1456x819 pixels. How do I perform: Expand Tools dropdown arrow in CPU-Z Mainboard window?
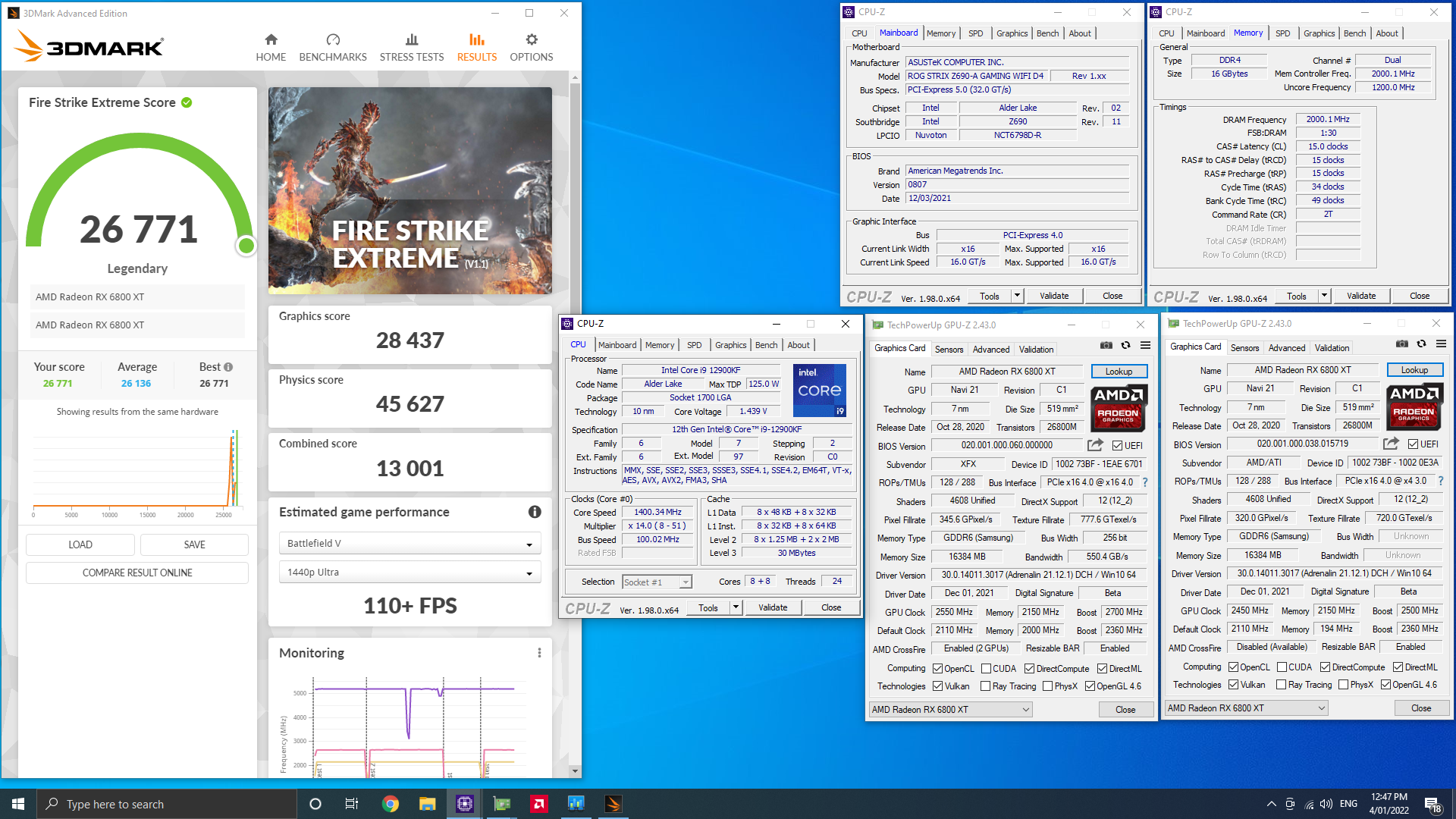pos(1017,296)
